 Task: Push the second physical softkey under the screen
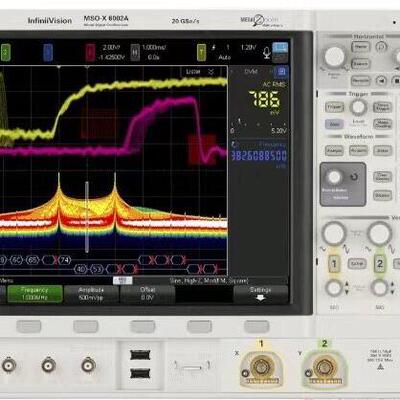86,327
